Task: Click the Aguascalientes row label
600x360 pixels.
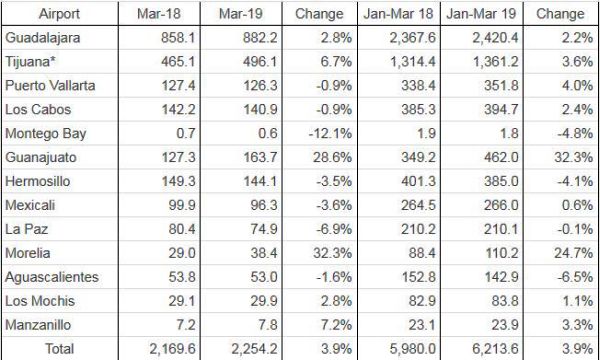Action: click(52, 277)
